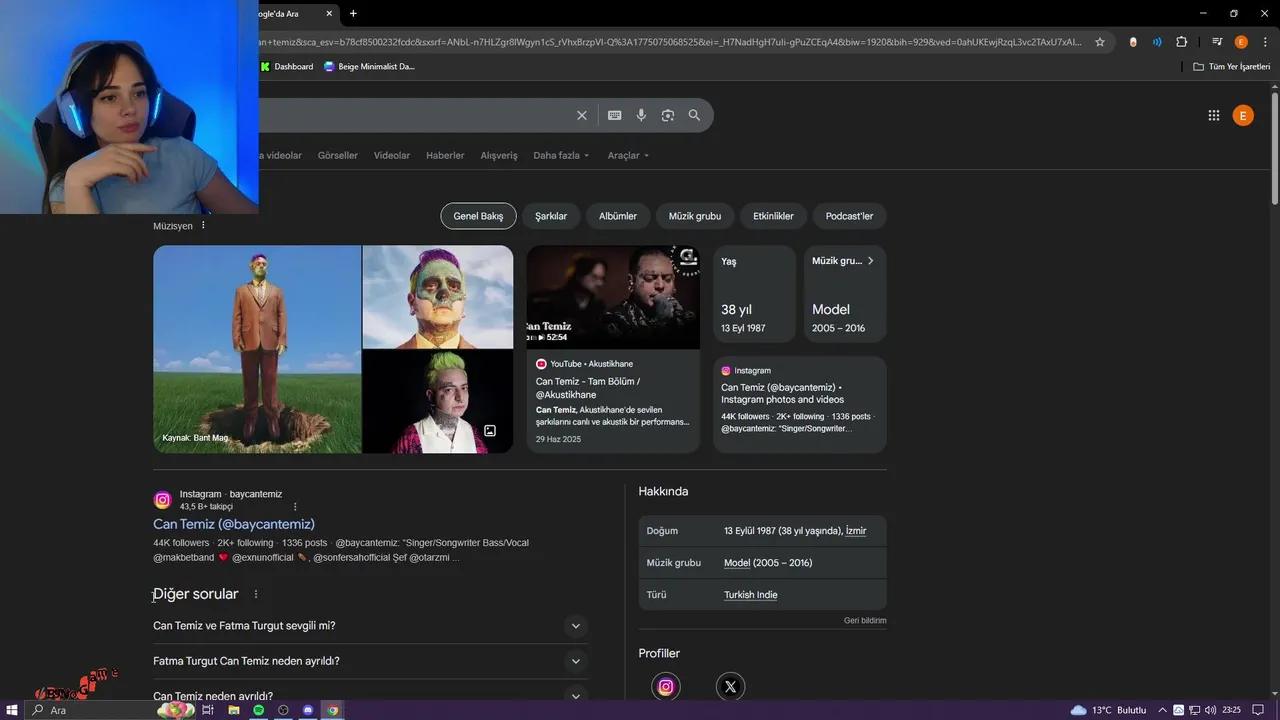Open three-dot menu of Instagram result
The image size is (1280, 720).
click(x=295, y=506)
